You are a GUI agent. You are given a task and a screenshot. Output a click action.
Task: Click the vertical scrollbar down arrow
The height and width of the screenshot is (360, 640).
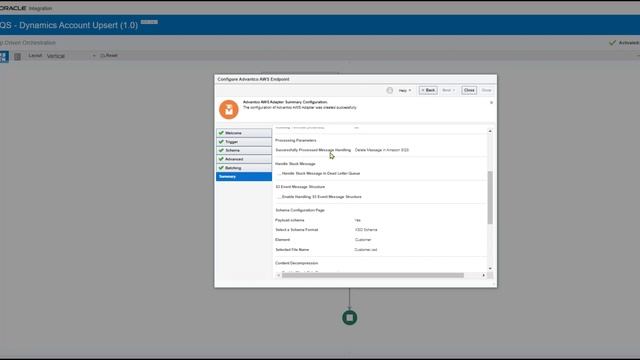pyautogui.click(x=490, y=268)
